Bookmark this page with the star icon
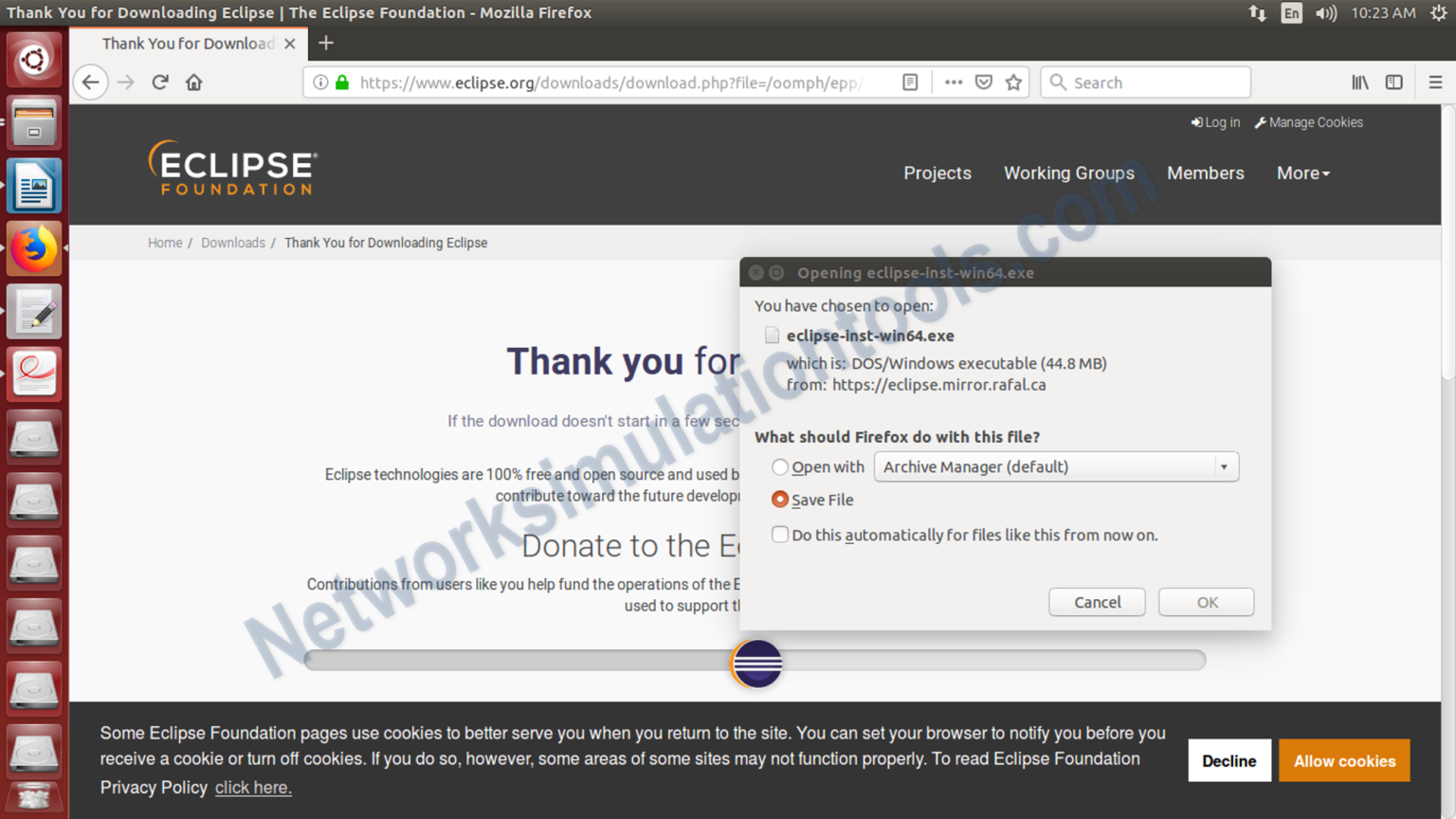Image resolution: width=1456 pixels, height=819 pixels. point(1013,82)
